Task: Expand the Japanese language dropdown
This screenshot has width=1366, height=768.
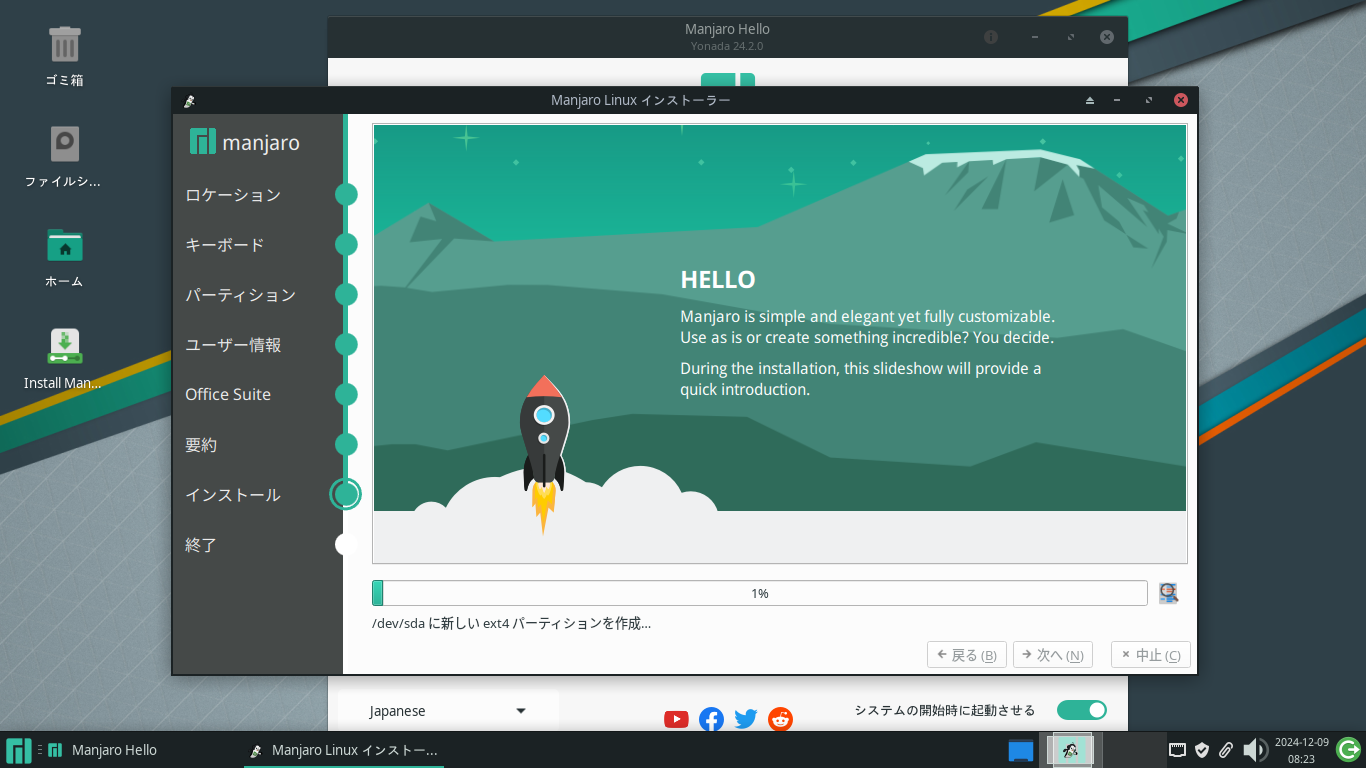Action: click(448, 711)
